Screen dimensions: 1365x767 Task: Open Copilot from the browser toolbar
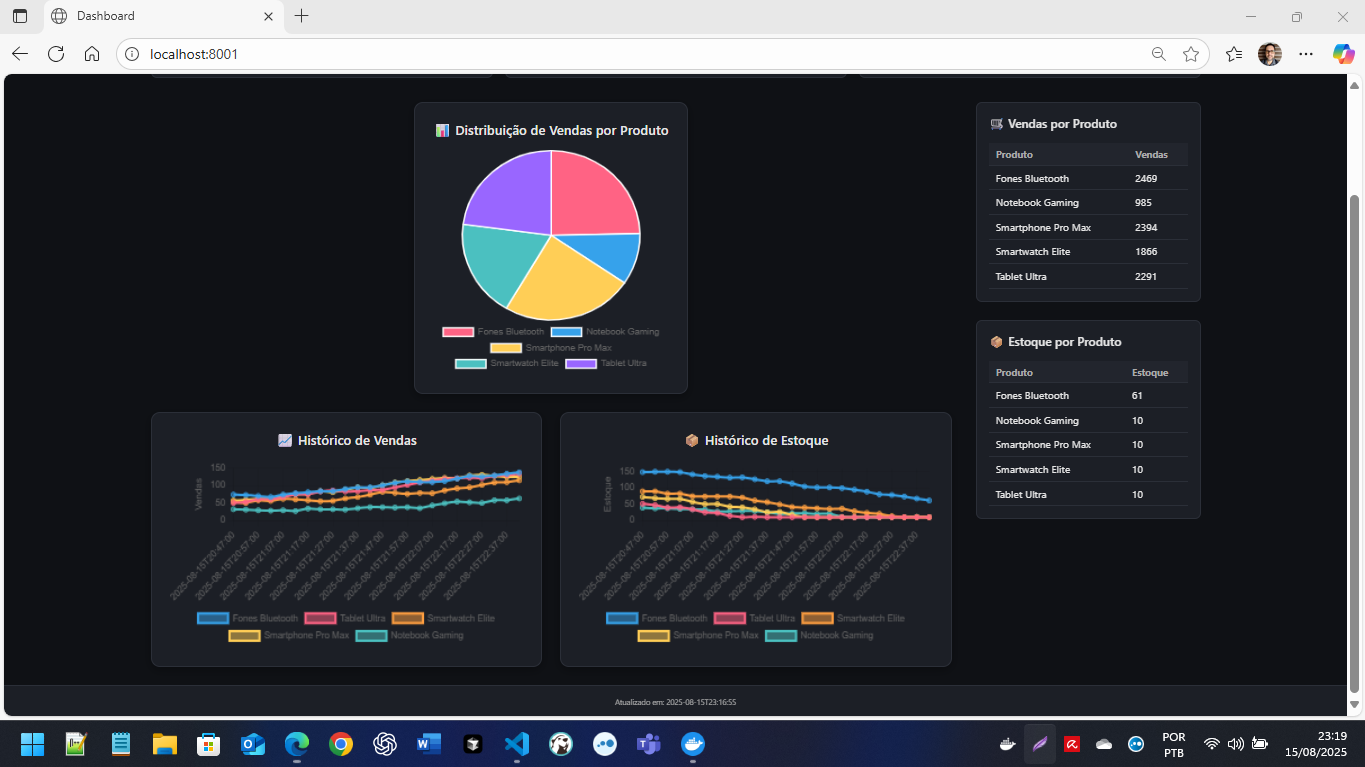tap(1343, 54)
